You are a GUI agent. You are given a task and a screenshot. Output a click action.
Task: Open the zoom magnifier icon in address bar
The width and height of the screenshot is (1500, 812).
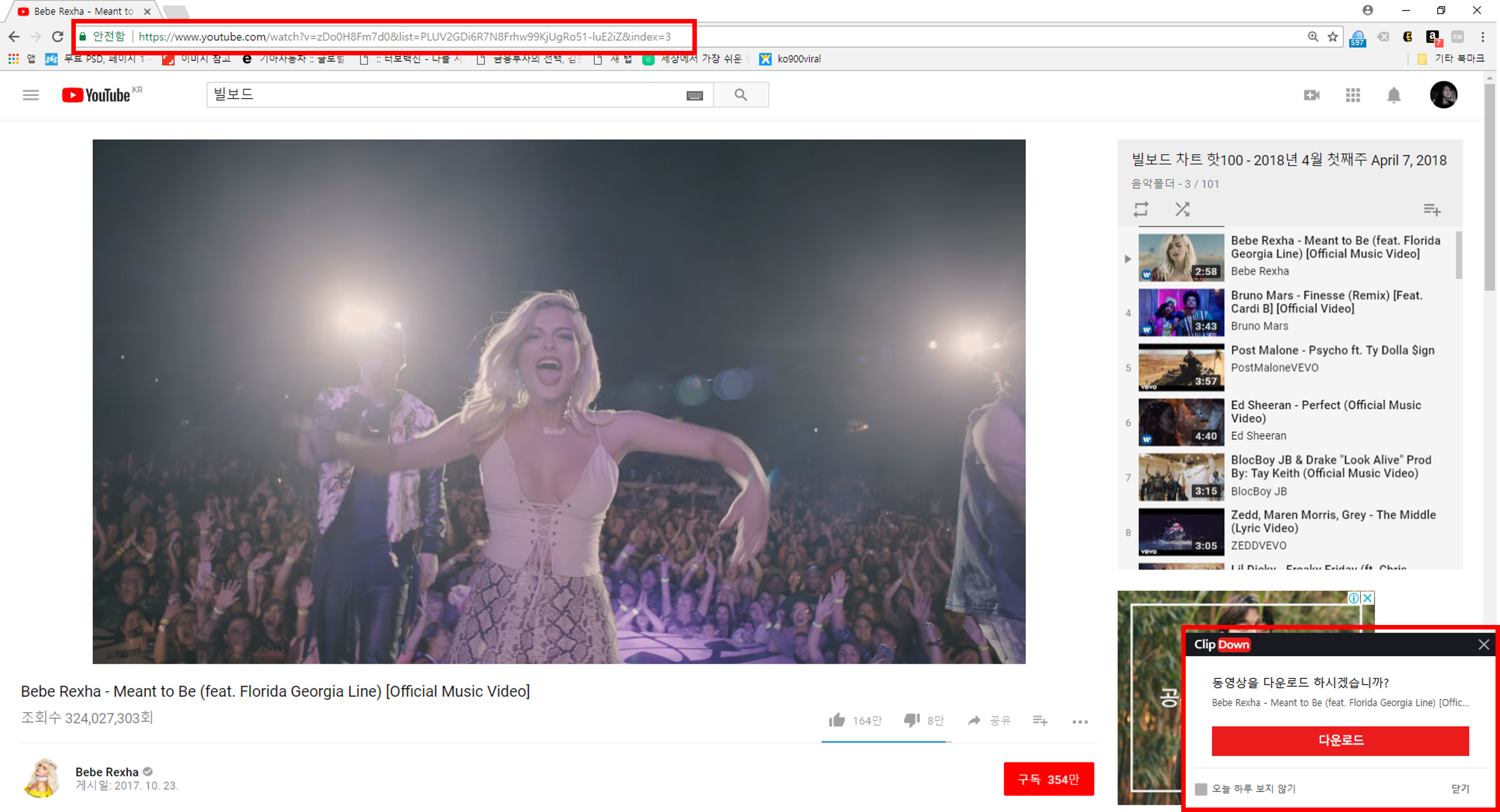pyautogui.click(x=1312, y=37)
